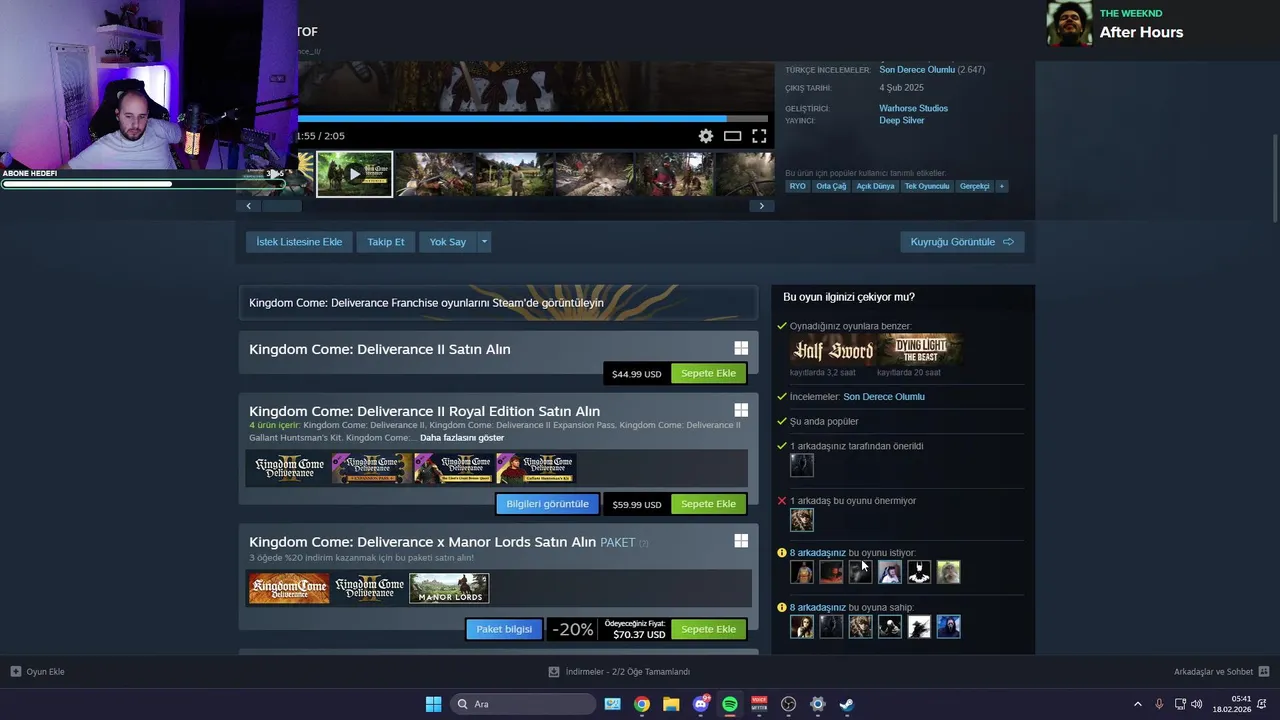Click the Windows icon on the Manor Lords bundle row
The image size is (1280, 720).
(741, 540)
